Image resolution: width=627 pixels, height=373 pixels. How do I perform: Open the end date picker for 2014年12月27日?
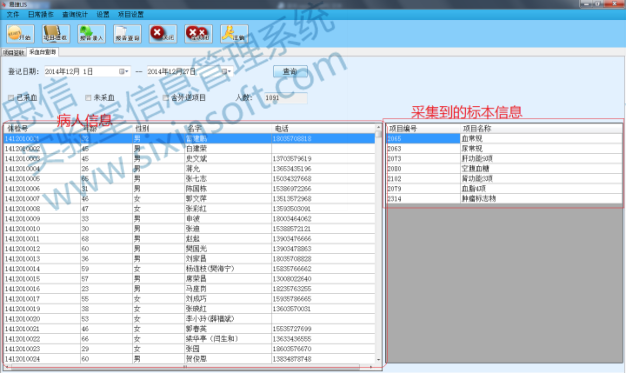click(226, 72)
